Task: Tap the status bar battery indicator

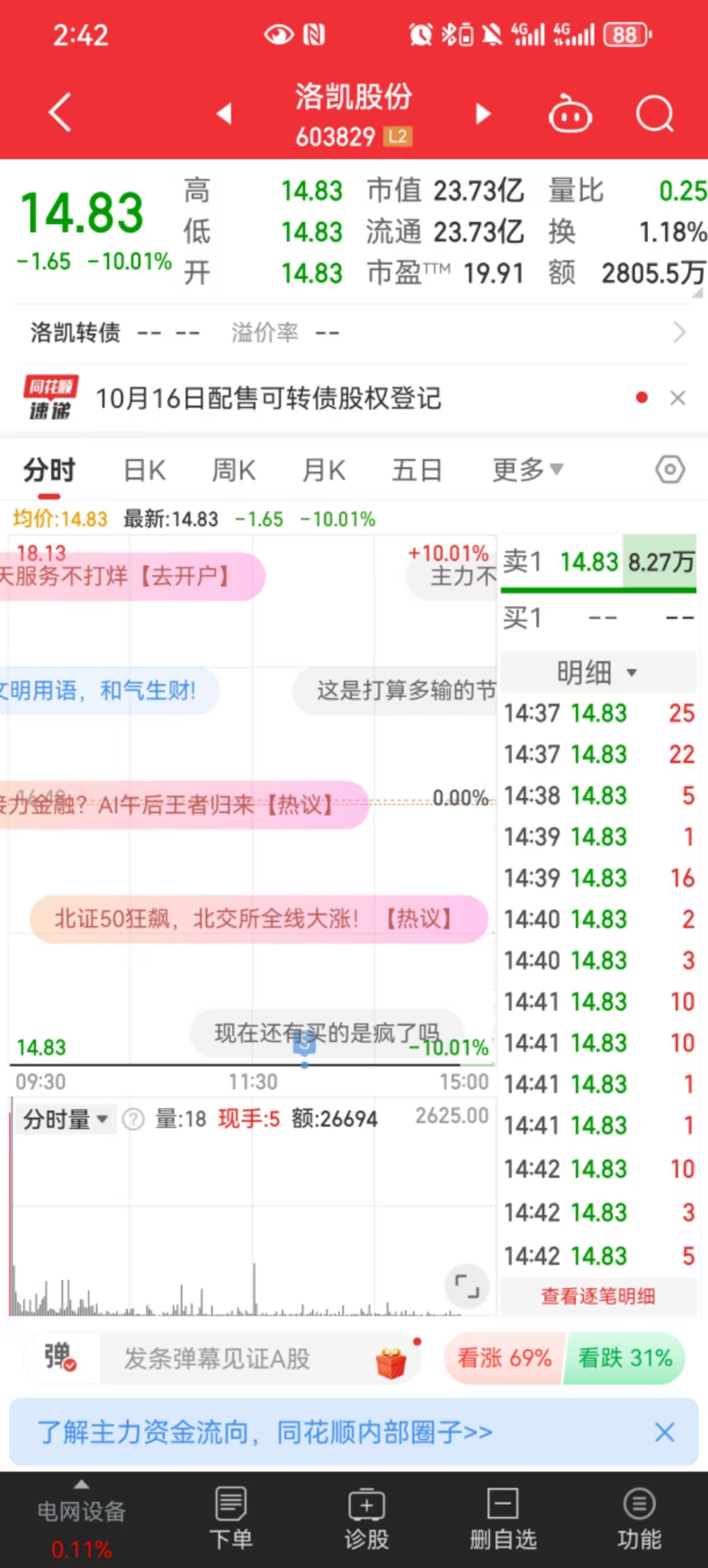Action: (x=627, y=35)
